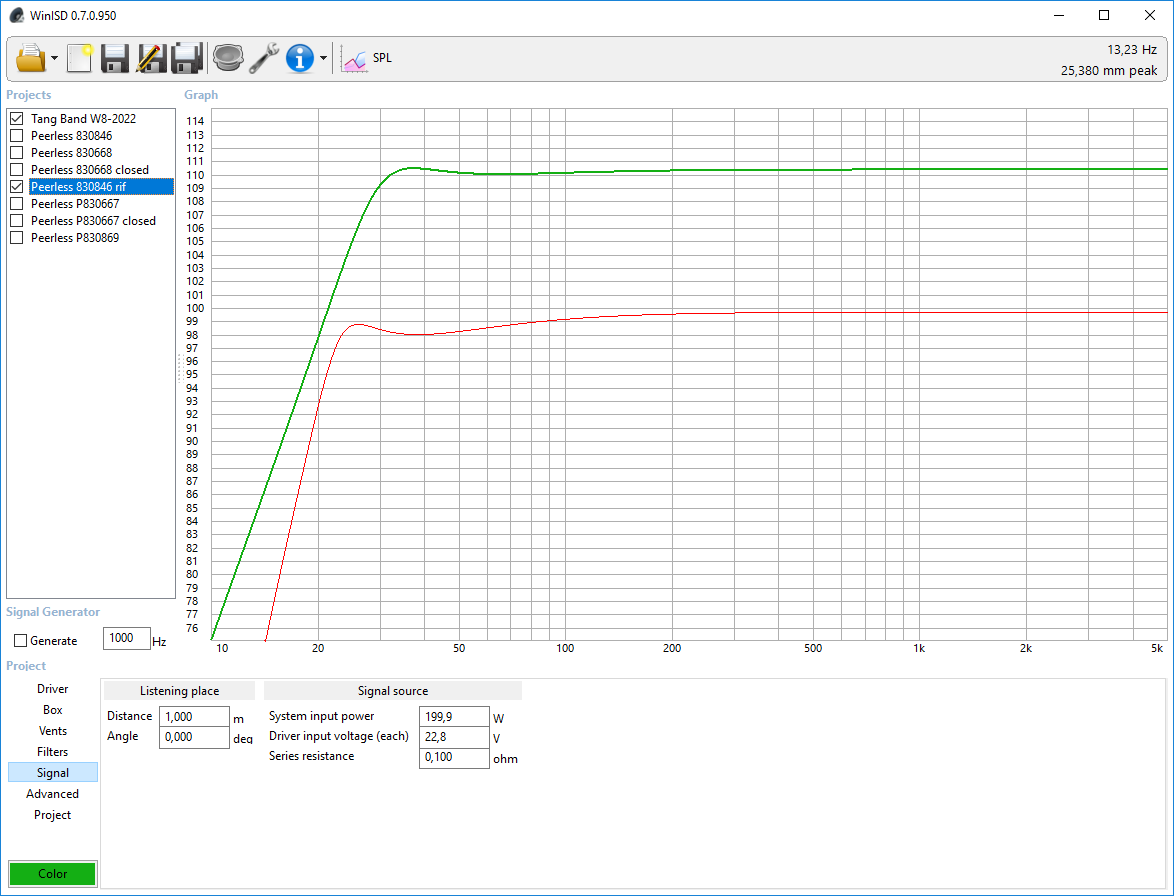
Task: Open the SPL graph type selector
Action: tap(366, 58)
